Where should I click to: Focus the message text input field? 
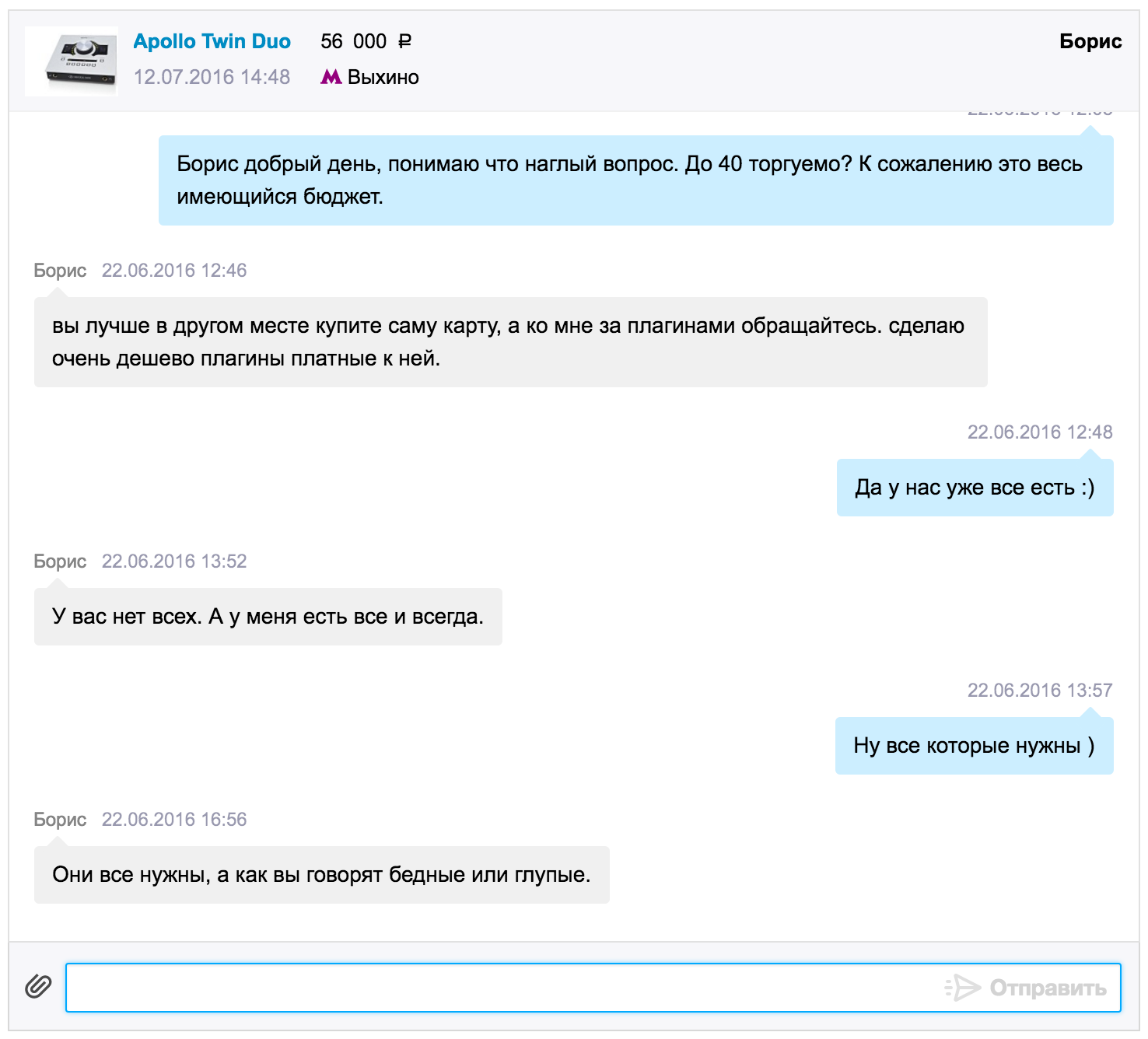pyautogui.click(x=593, y=988)
